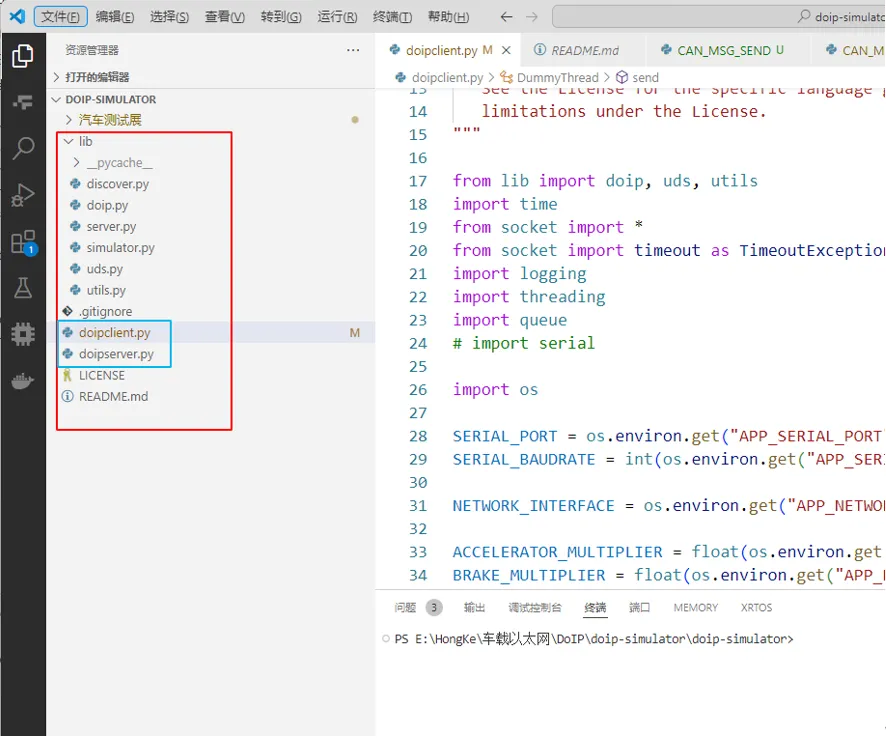886x740 pixels.
Task: Click the search magnifier in command center
Action: coord(804,16)
